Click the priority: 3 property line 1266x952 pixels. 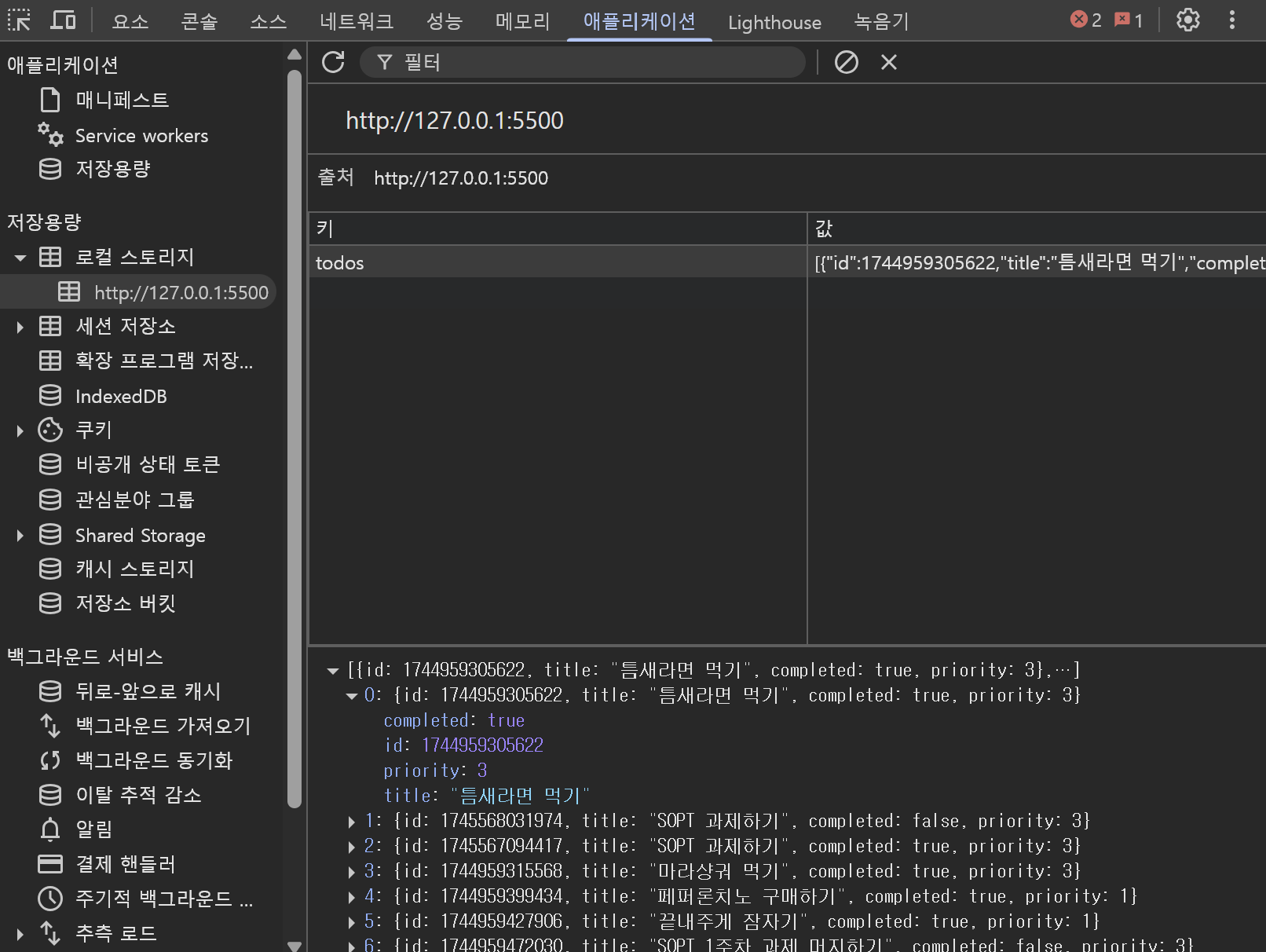tap(435, 771)
